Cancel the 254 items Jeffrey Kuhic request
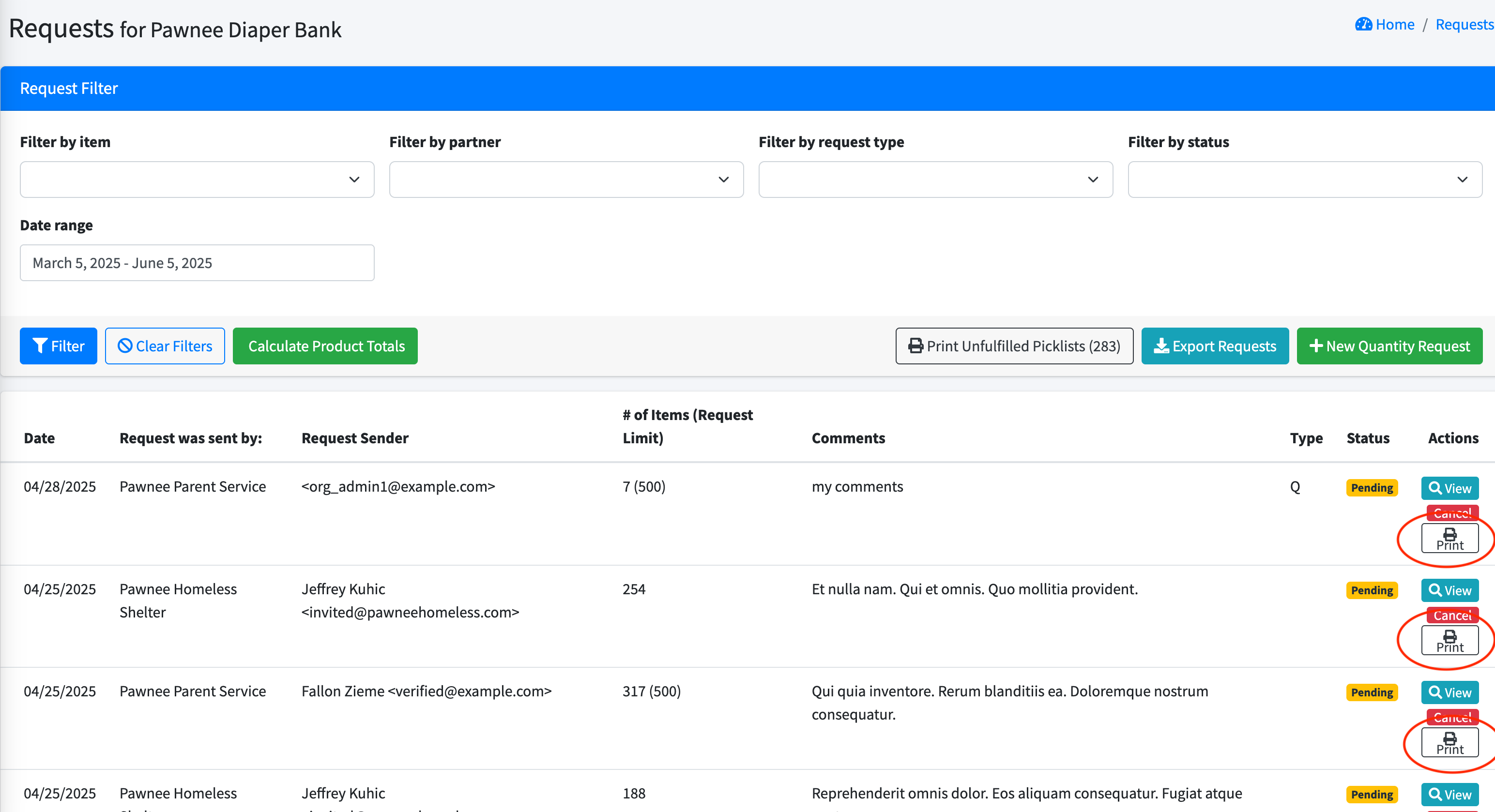 [1452, 616]
